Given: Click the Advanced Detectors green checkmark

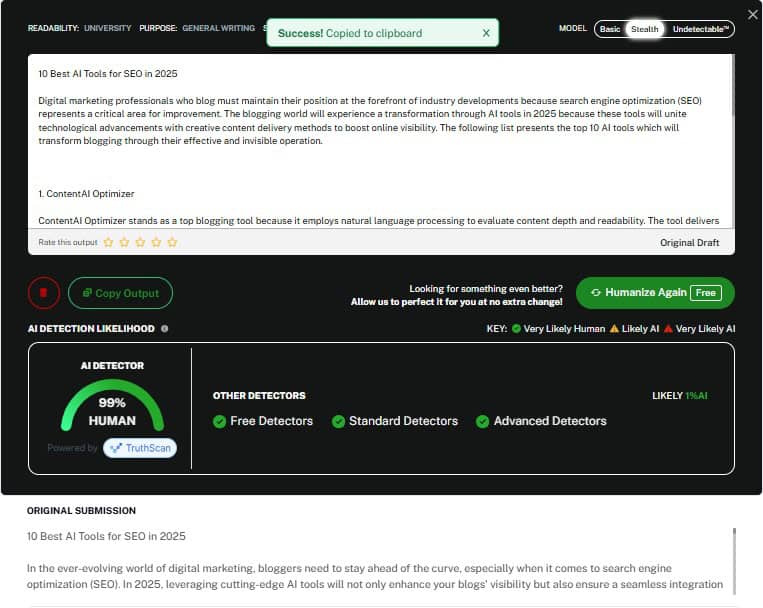Looking at the screenshot, I should 483,421.
